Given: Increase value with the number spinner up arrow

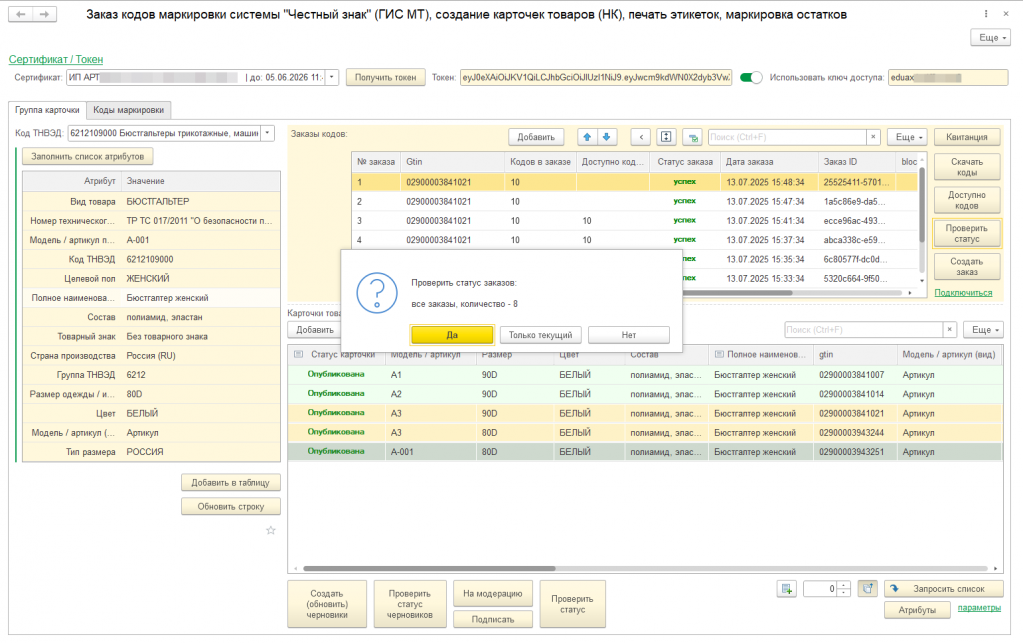Looking at the screenshot, I should [844, 585].
